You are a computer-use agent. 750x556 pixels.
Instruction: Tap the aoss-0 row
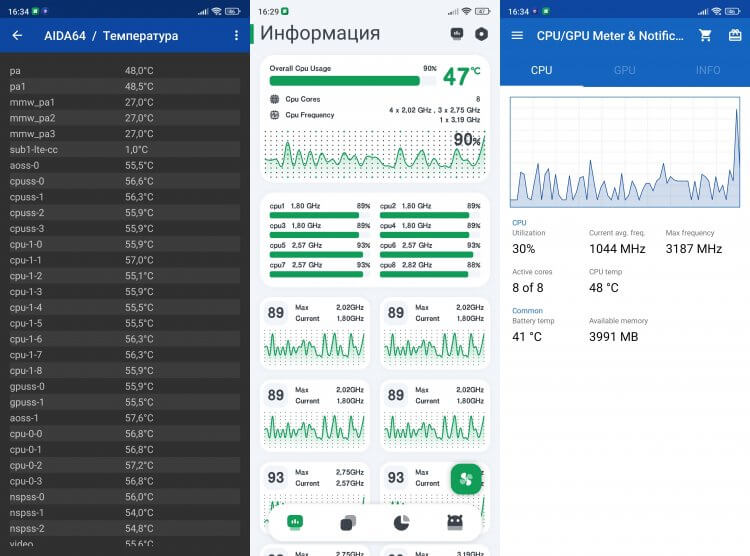point(124,166)
